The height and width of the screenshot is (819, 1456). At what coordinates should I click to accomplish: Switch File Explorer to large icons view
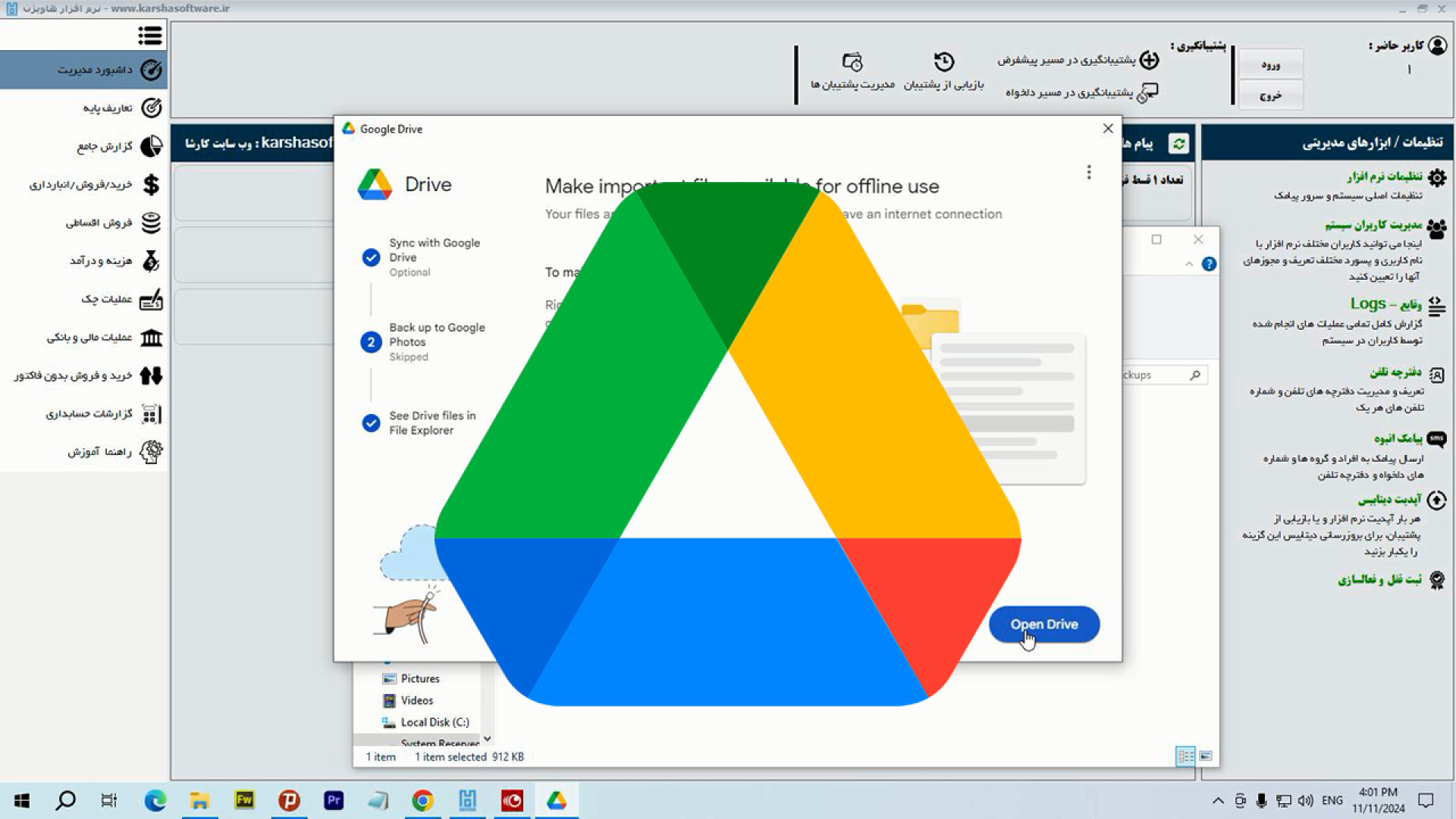tap(1206, 756)
